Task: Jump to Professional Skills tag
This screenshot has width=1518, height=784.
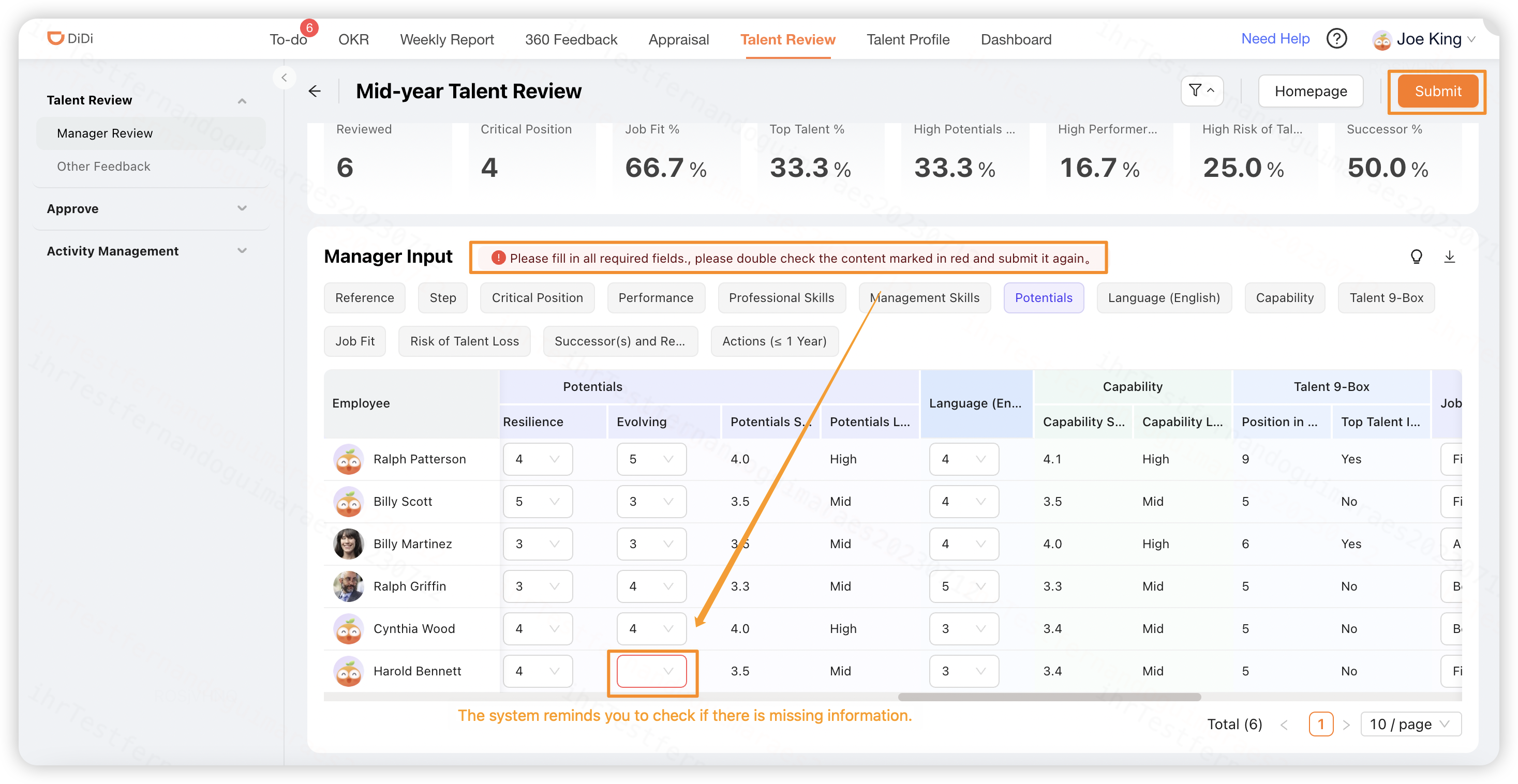Action: (781, 298)
